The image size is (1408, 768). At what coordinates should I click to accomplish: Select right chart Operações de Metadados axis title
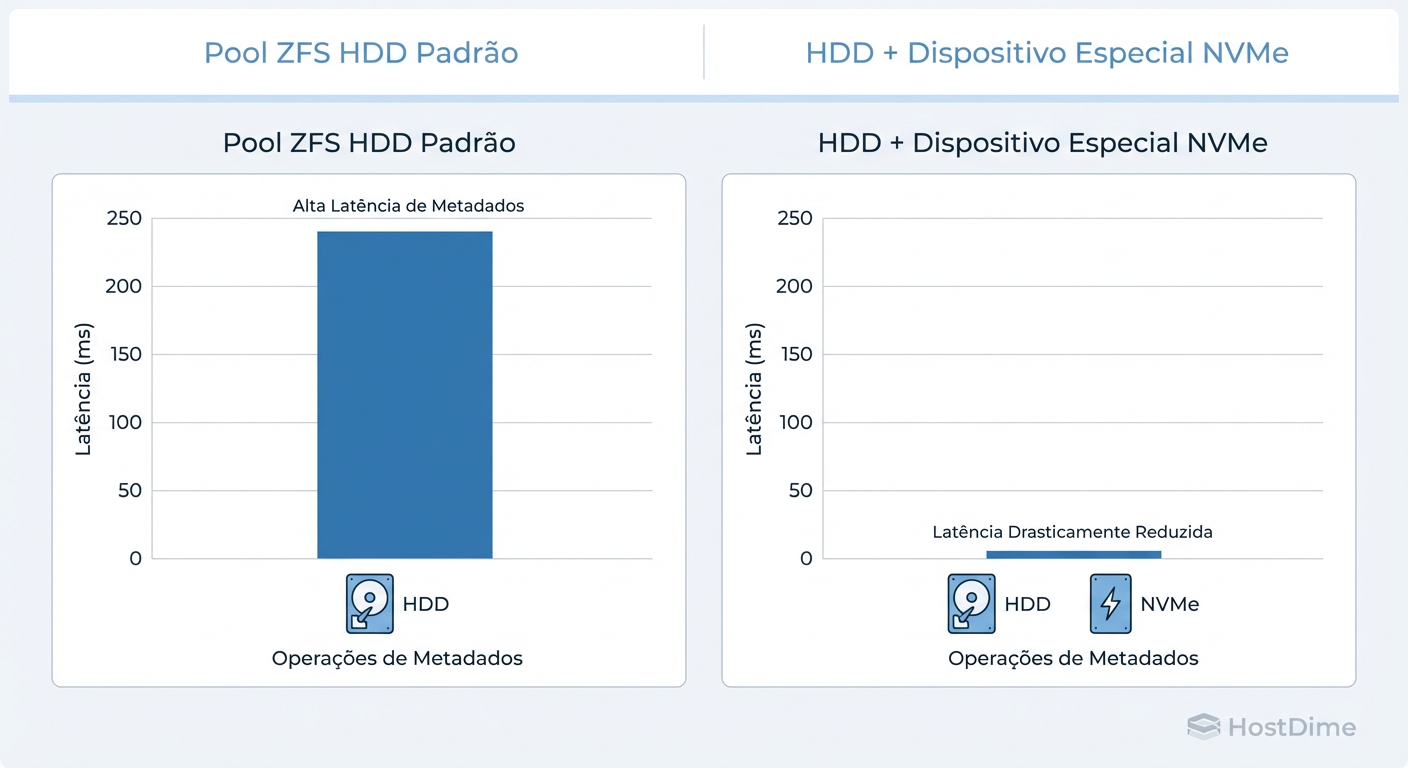click(1073, 658)
